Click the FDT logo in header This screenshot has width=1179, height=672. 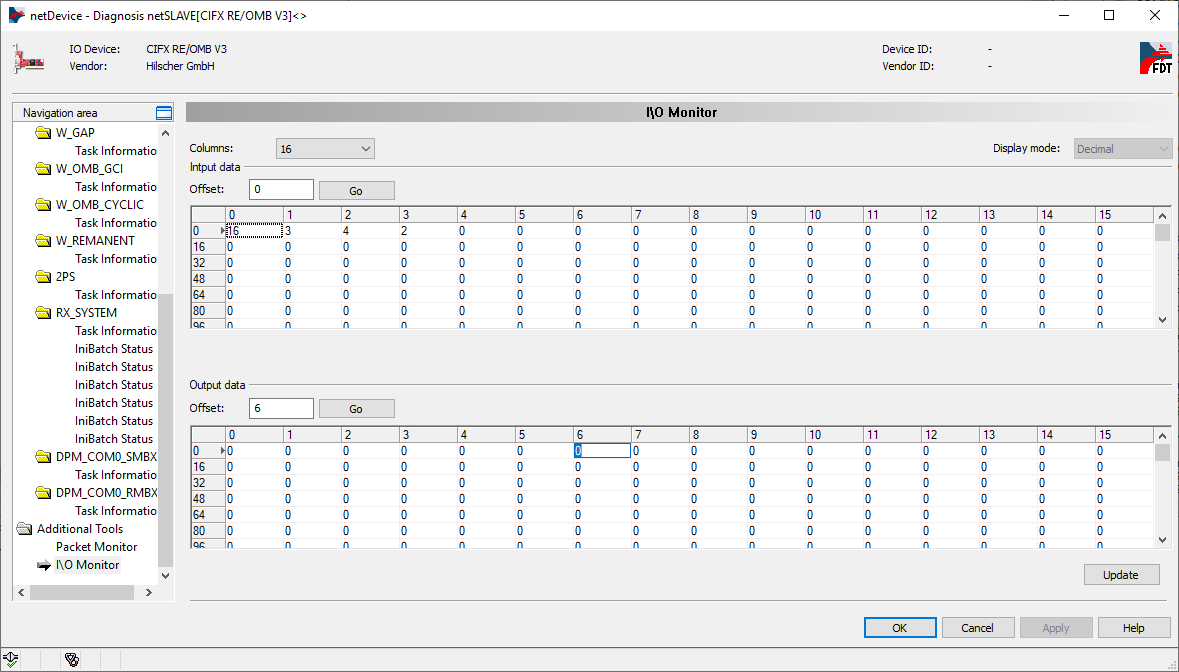click(x=1155, y=58)
